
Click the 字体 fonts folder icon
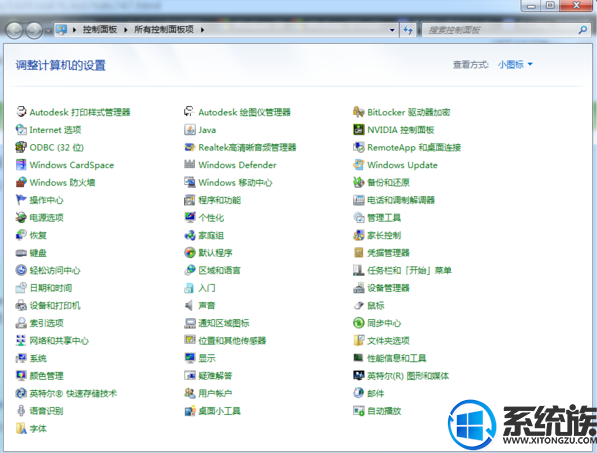(21, 429)
